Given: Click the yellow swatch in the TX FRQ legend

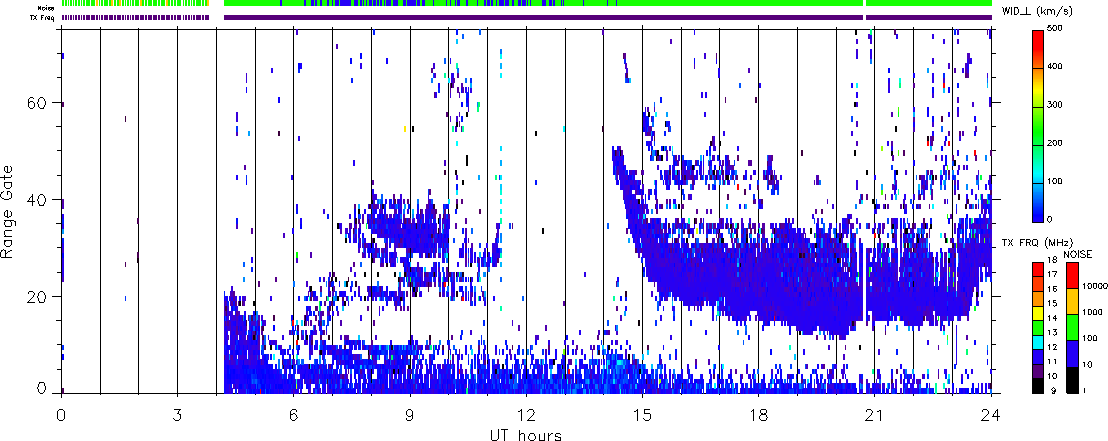Looking at the screenshot, I should 1038,314.
